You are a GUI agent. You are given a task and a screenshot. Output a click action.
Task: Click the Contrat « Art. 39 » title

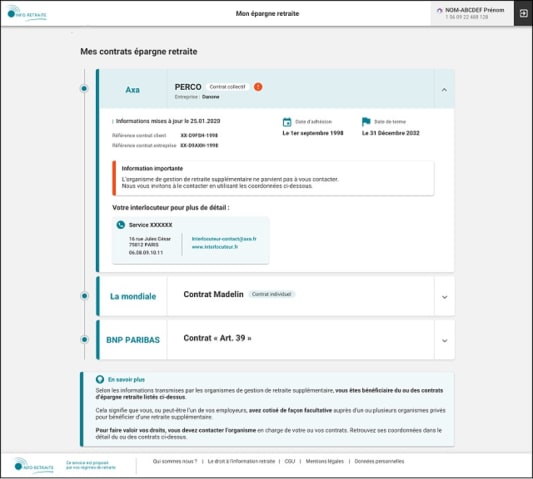(218, 338)
